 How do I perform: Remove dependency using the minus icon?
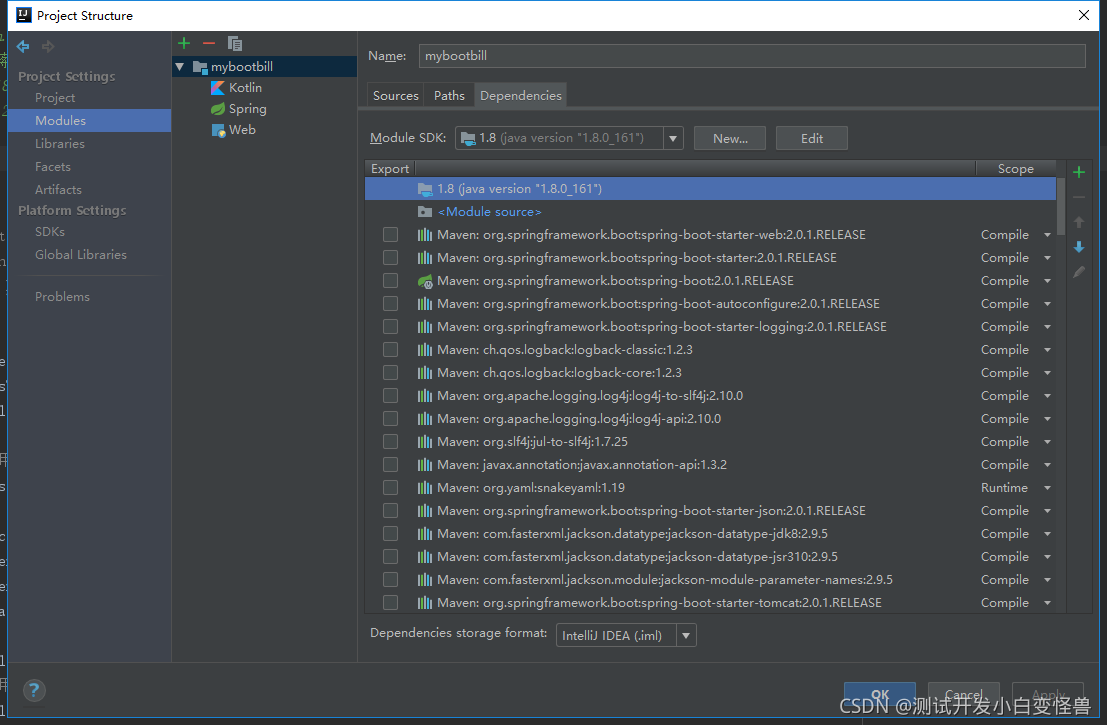(x=1079, y=198)
